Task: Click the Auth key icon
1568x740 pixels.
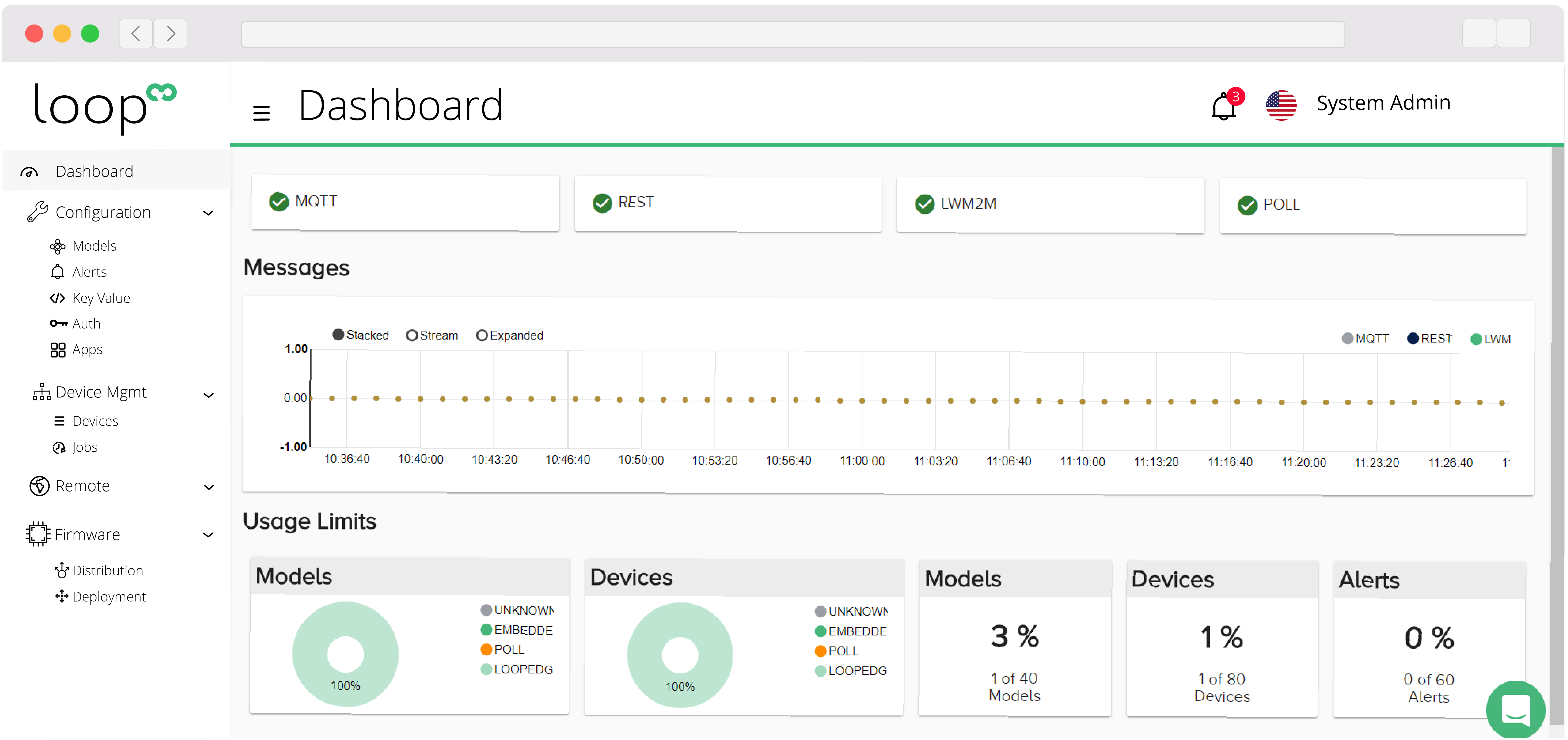Action: pos(58,324)
